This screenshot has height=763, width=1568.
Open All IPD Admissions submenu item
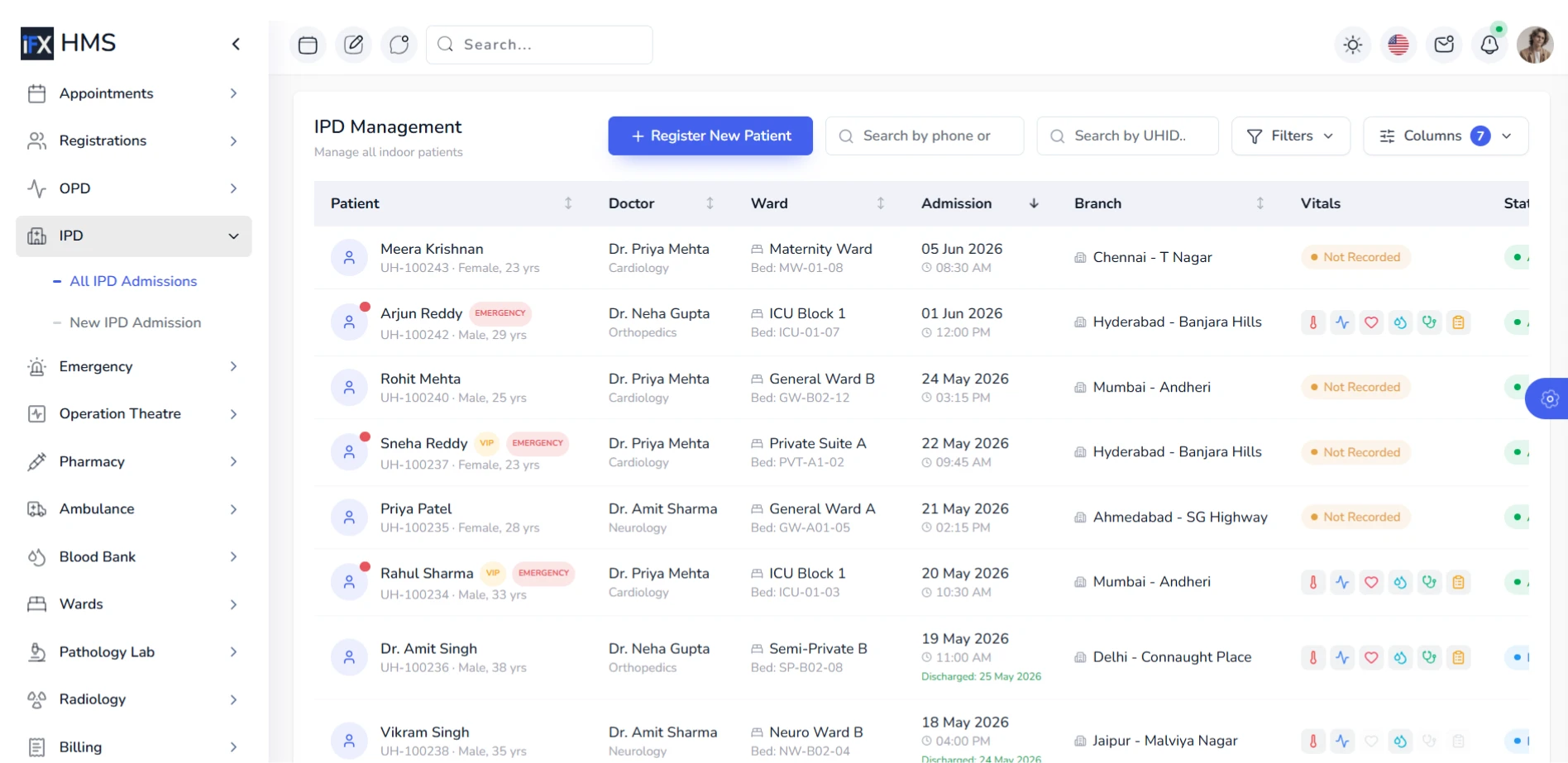pos(133,281)
